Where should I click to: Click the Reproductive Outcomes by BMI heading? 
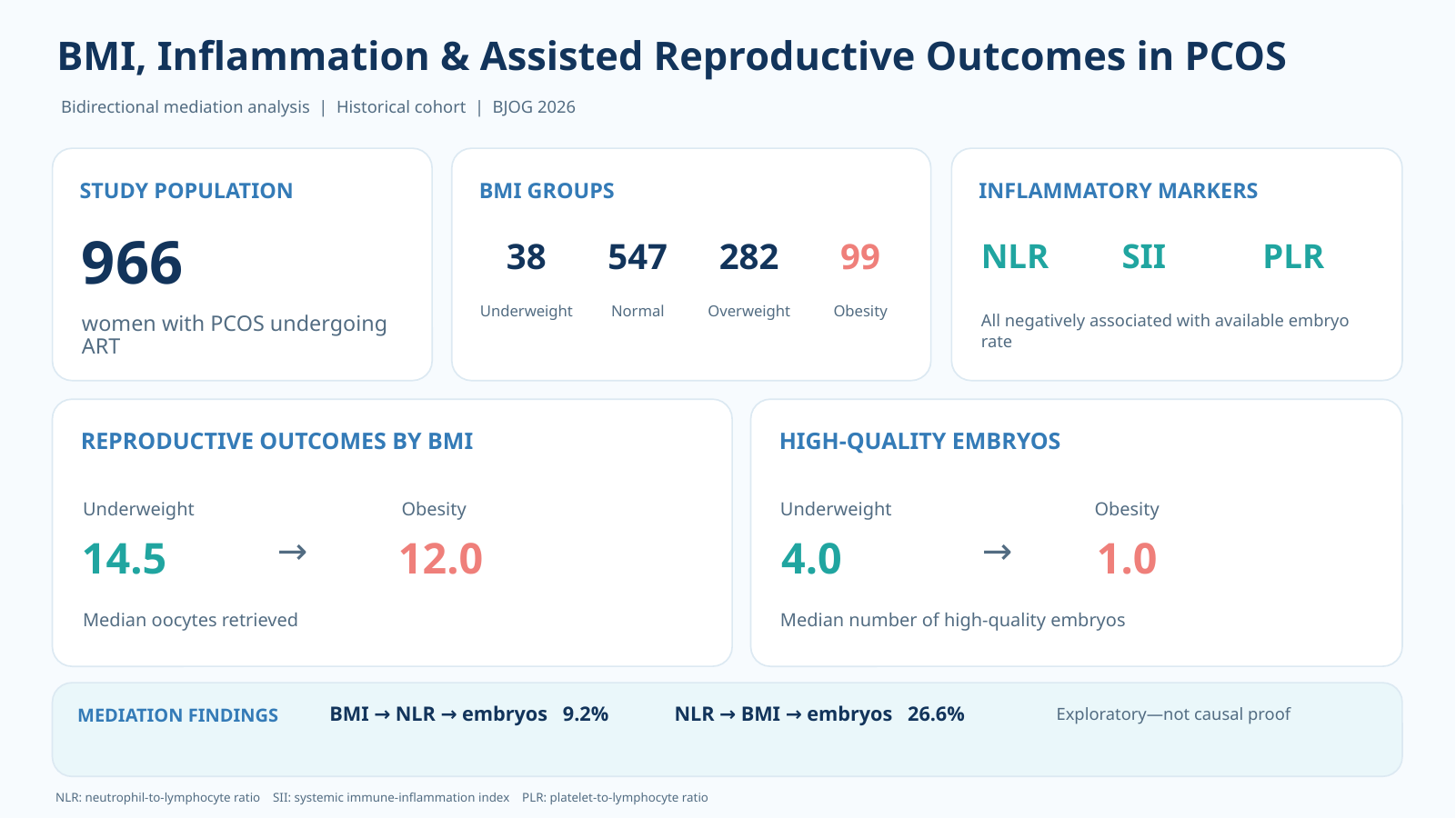coord(277,441)
